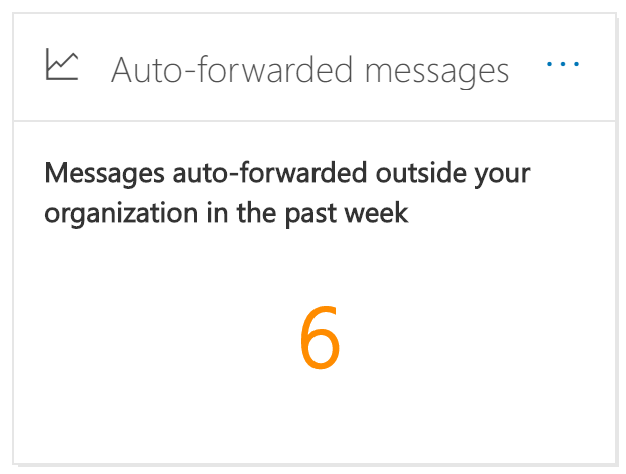
Task: Click the word "Auto-forwarded" in the header
Action: [232, 69]
